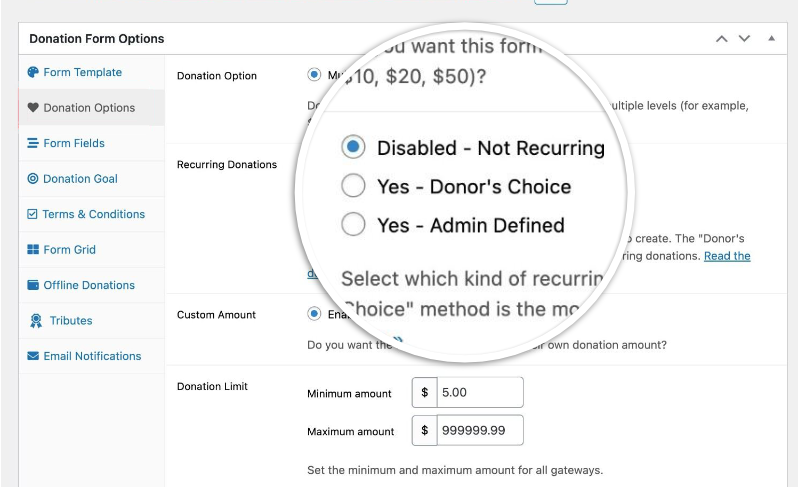Screen dimensions: 798x487
Task: Click the Tributes ribbon award icon
Action: 36,321
